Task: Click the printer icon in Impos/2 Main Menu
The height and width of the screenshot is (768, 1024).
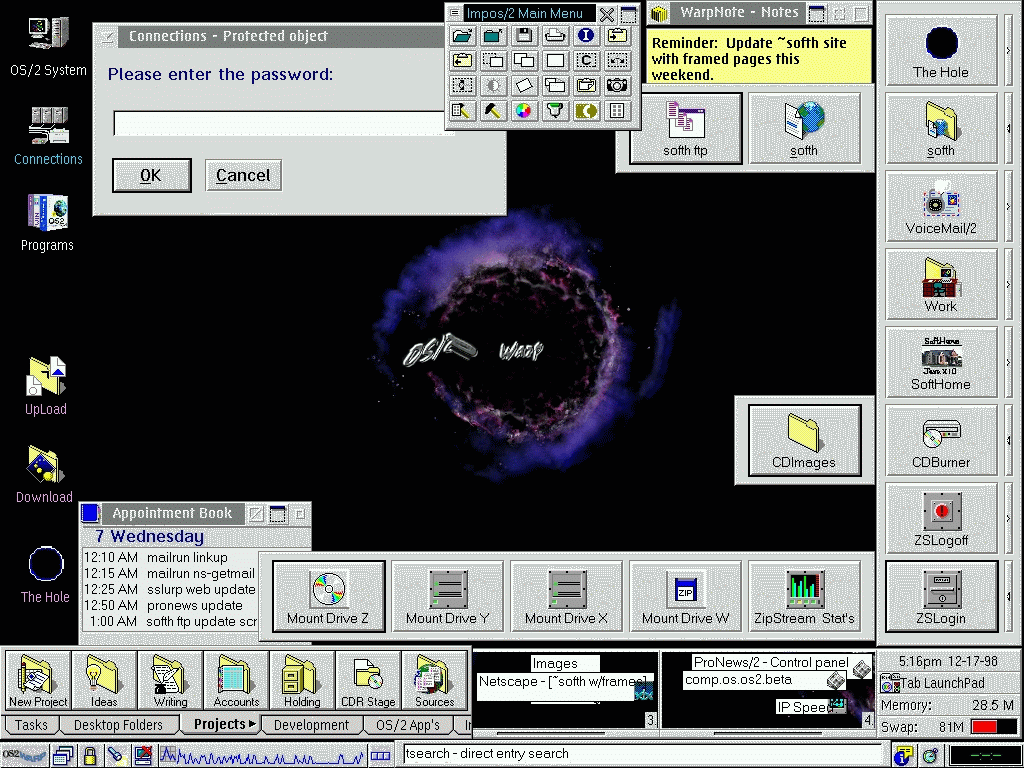Action: coord(555,35)
